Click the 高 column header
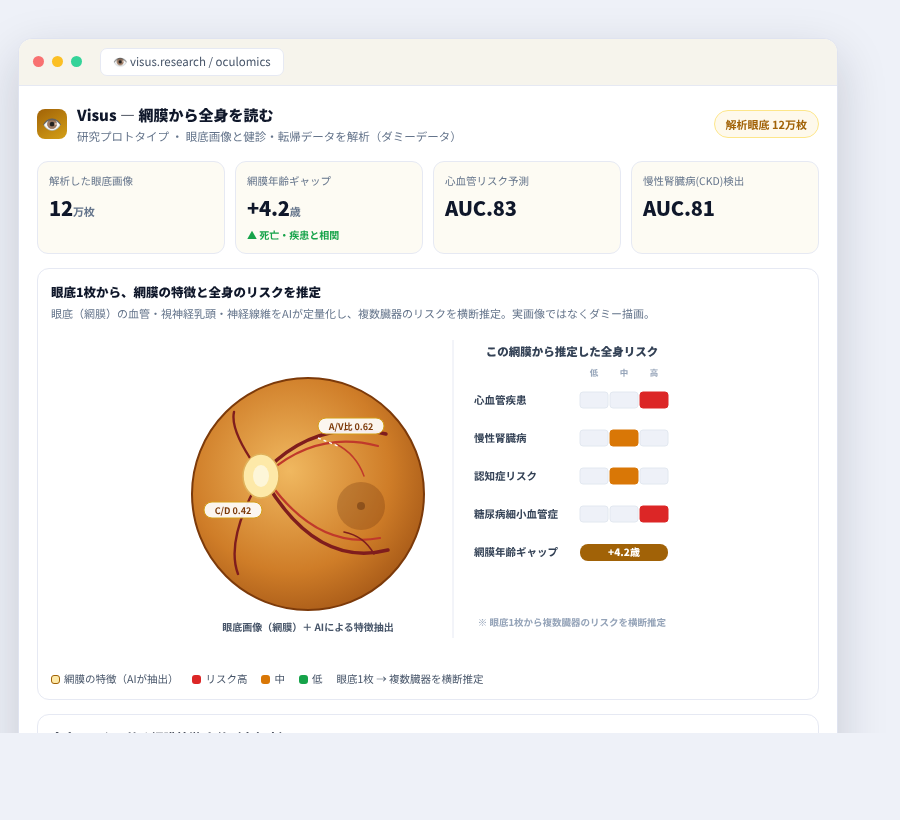This screenshot has width=900, height=820. click(654, 373)
